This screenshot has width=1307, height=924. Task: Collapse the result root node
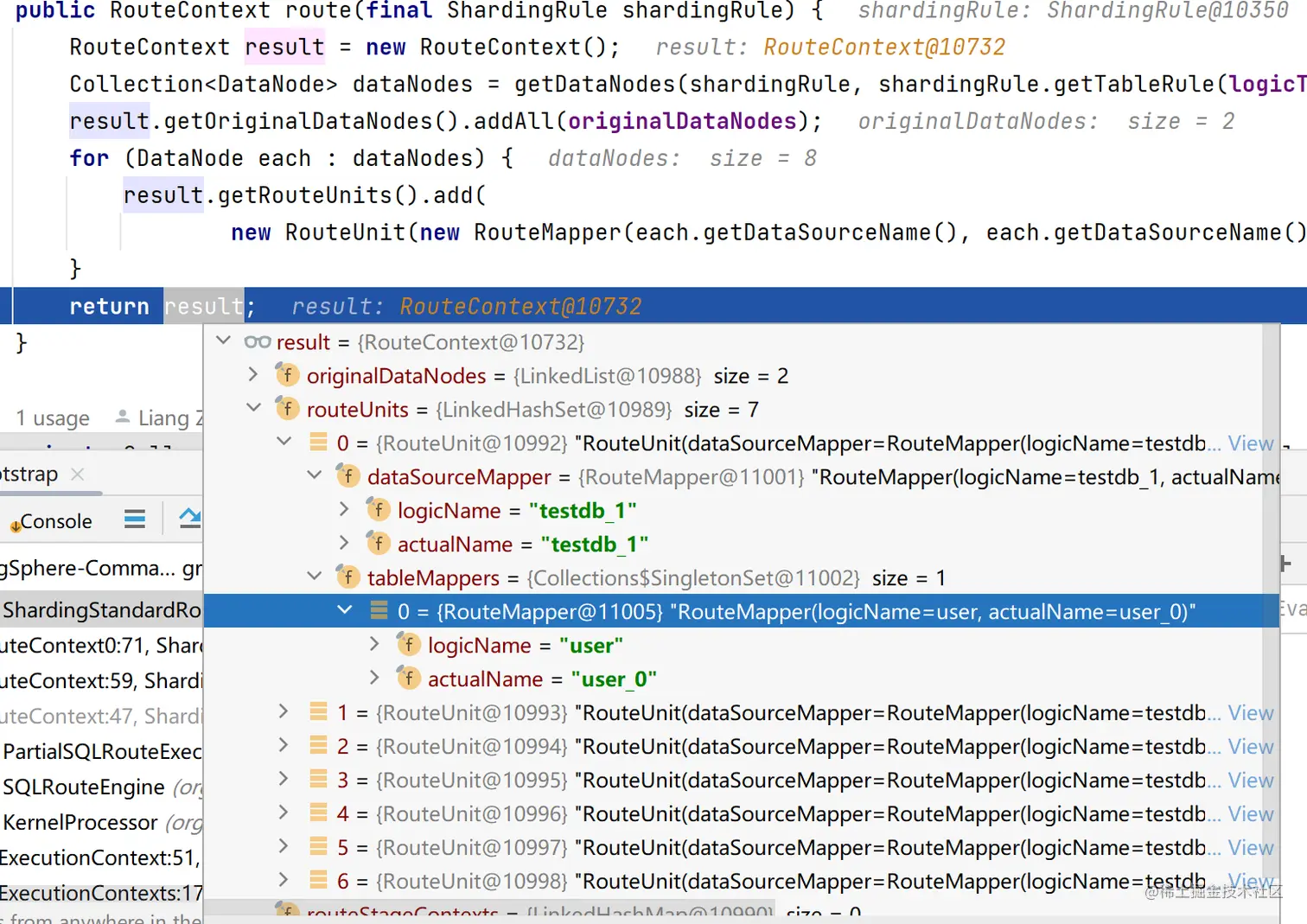224,341
